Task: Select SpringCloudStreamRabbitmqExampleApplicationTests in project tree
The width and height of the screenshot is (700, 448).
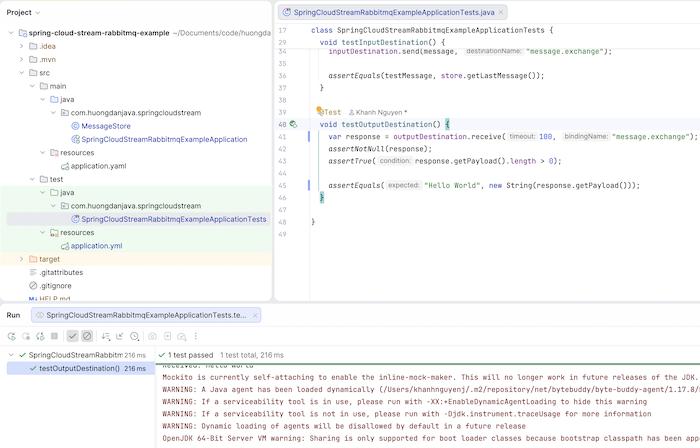Action: point(138,219)
